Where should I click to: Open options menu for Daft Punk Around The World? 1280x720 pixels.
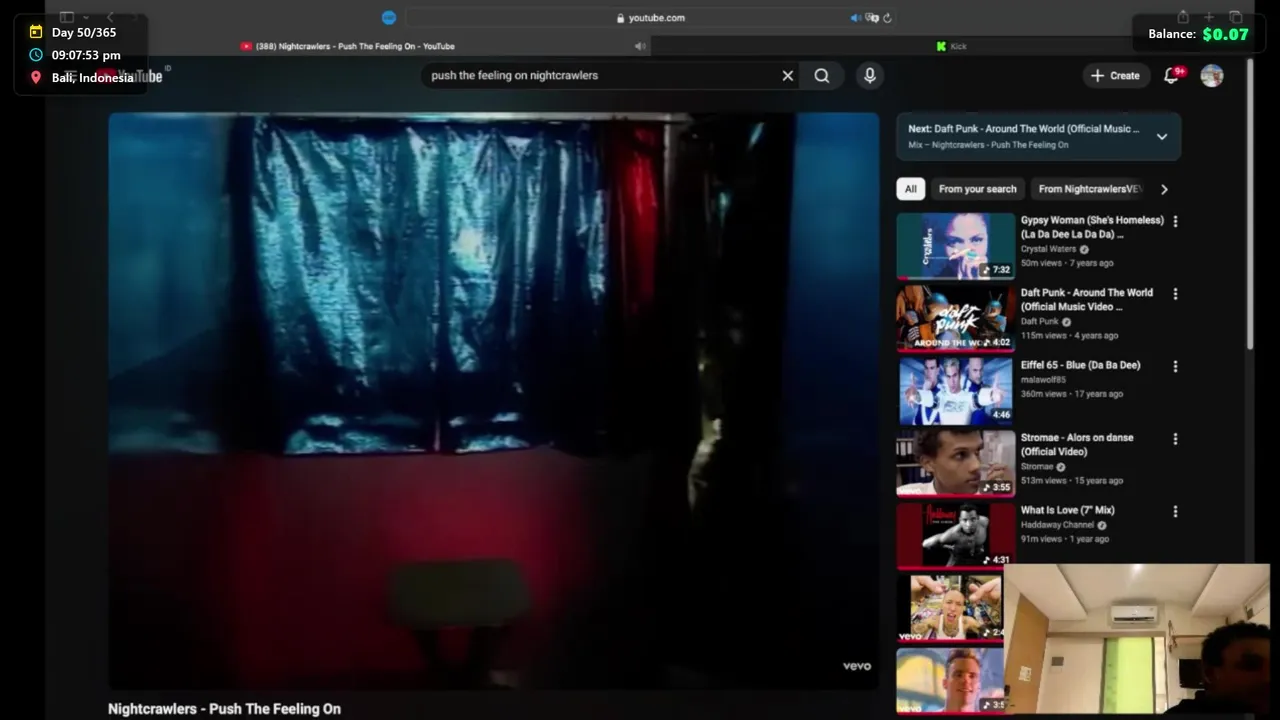pyautogui.click(x=1175, y=294)
